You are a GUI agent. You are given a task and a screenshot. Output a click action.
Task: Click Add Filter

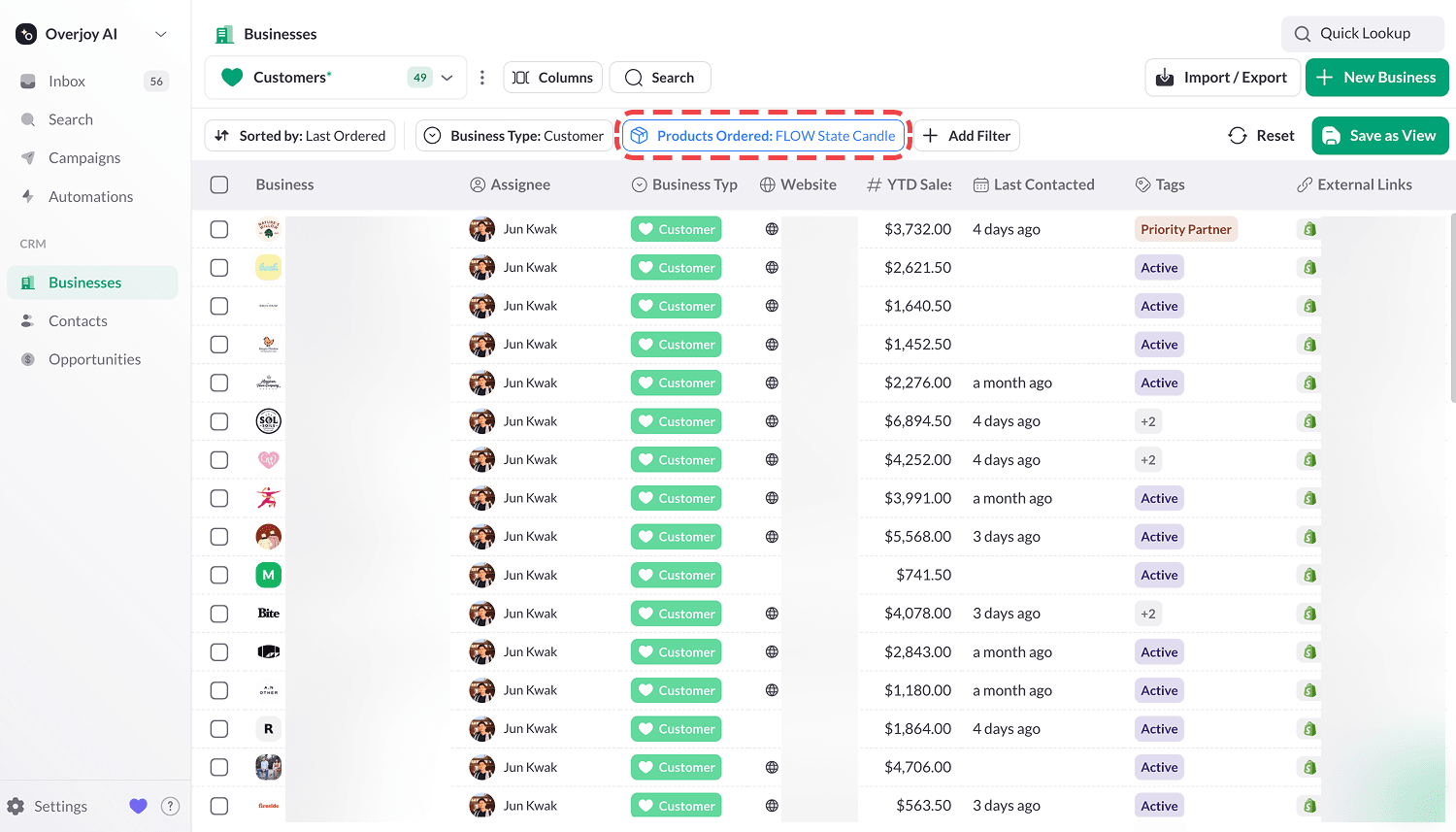point(967,136)
